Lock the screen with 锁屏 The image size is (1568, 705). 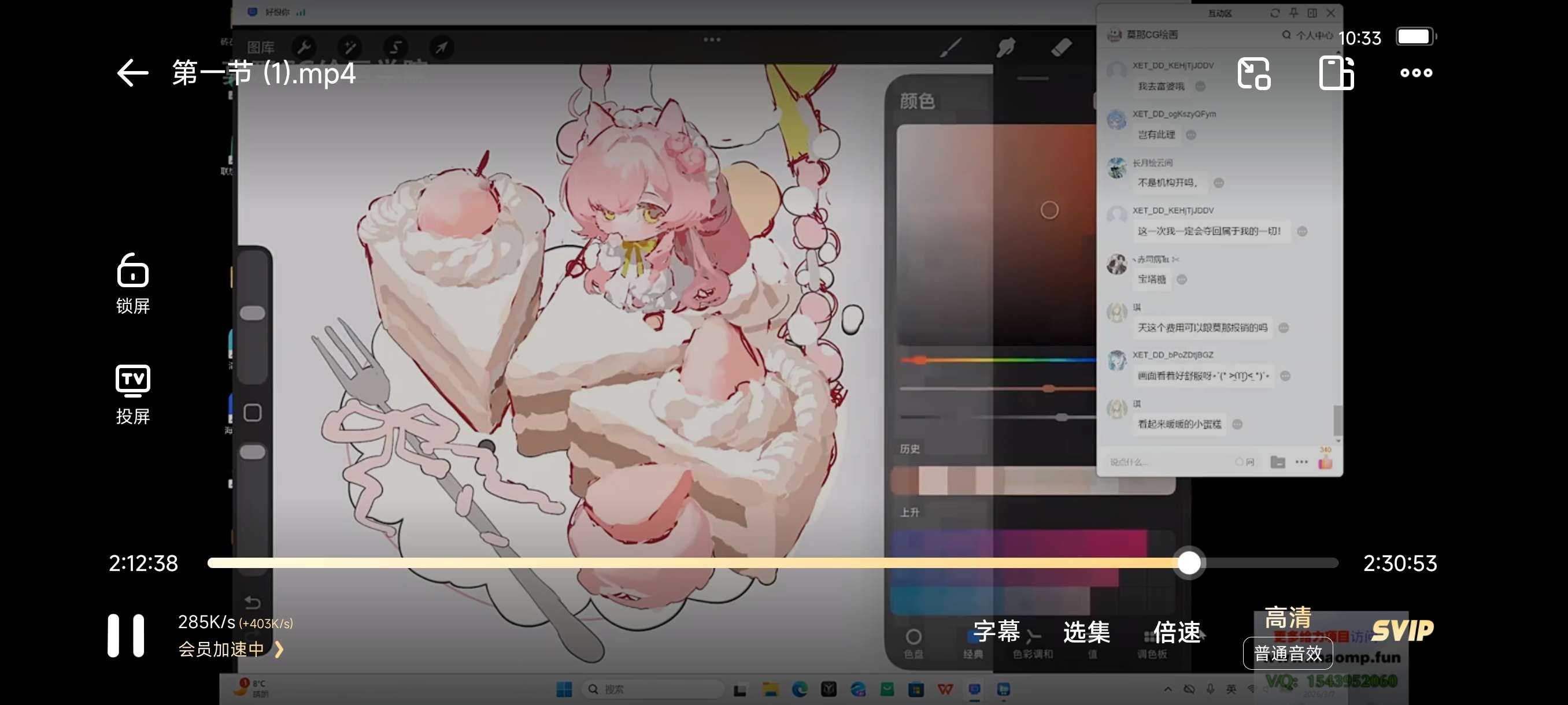pos(133,284)
